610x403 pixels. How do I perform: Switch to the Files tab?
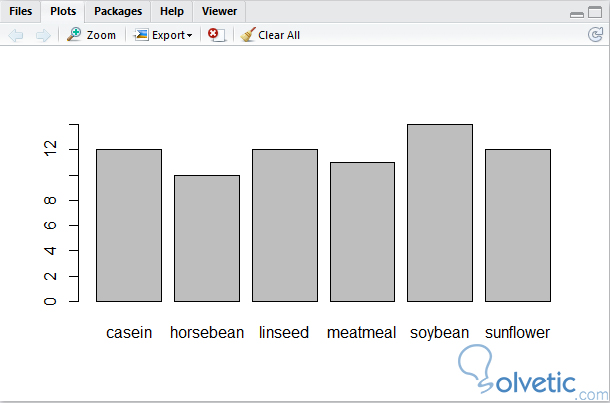(x=21, y=11)
